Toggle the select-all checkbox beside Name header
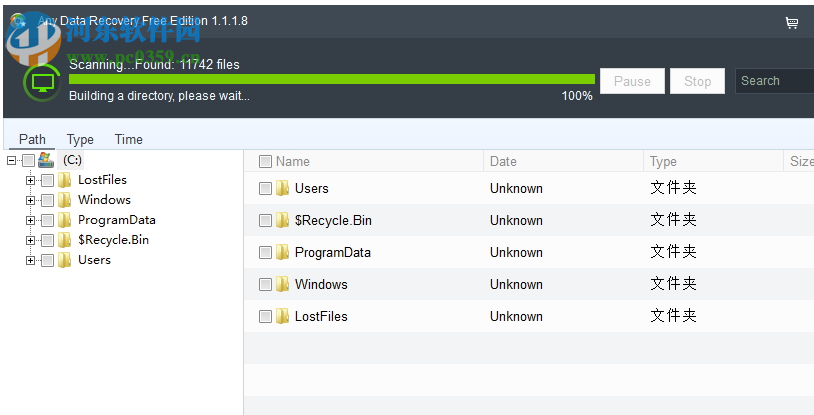The width and height of the screenshot is (814, 415). 265,162
